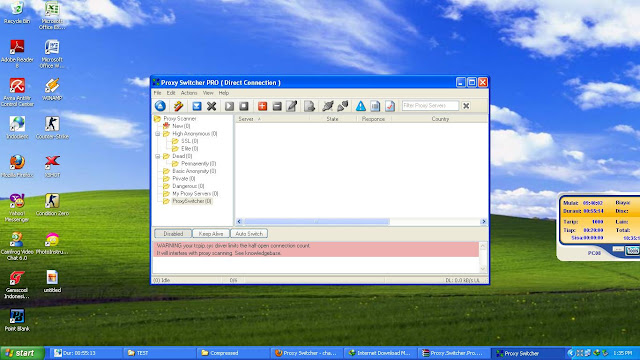Click the wand download proxy list icon
Image resolution: width=640 pixels, height=360 pixels.
click(178, 106)
